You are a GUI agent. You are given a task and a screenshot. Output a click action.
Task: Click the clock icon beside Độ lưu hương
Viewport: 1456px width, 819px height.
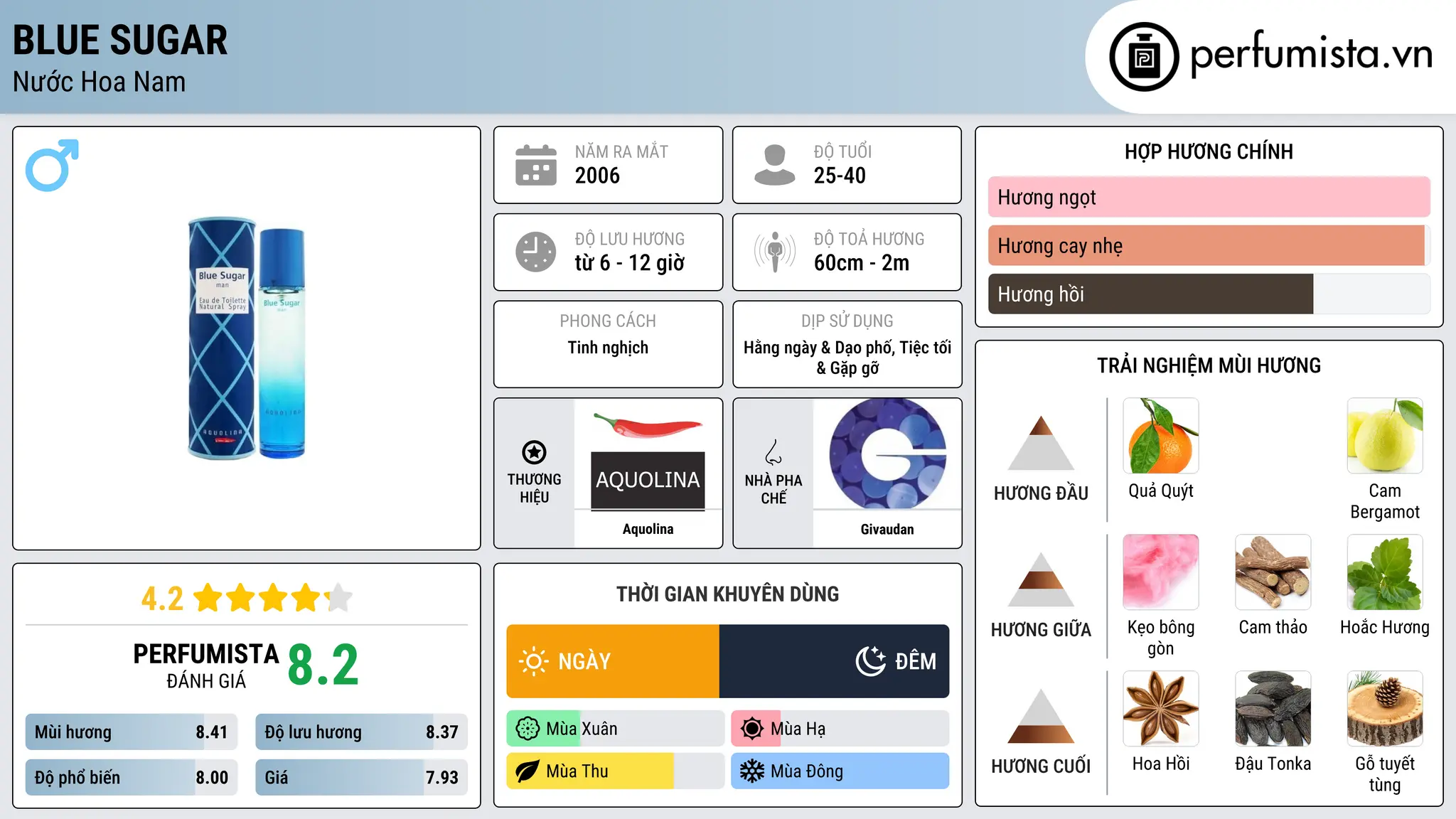tap(536, 252)
